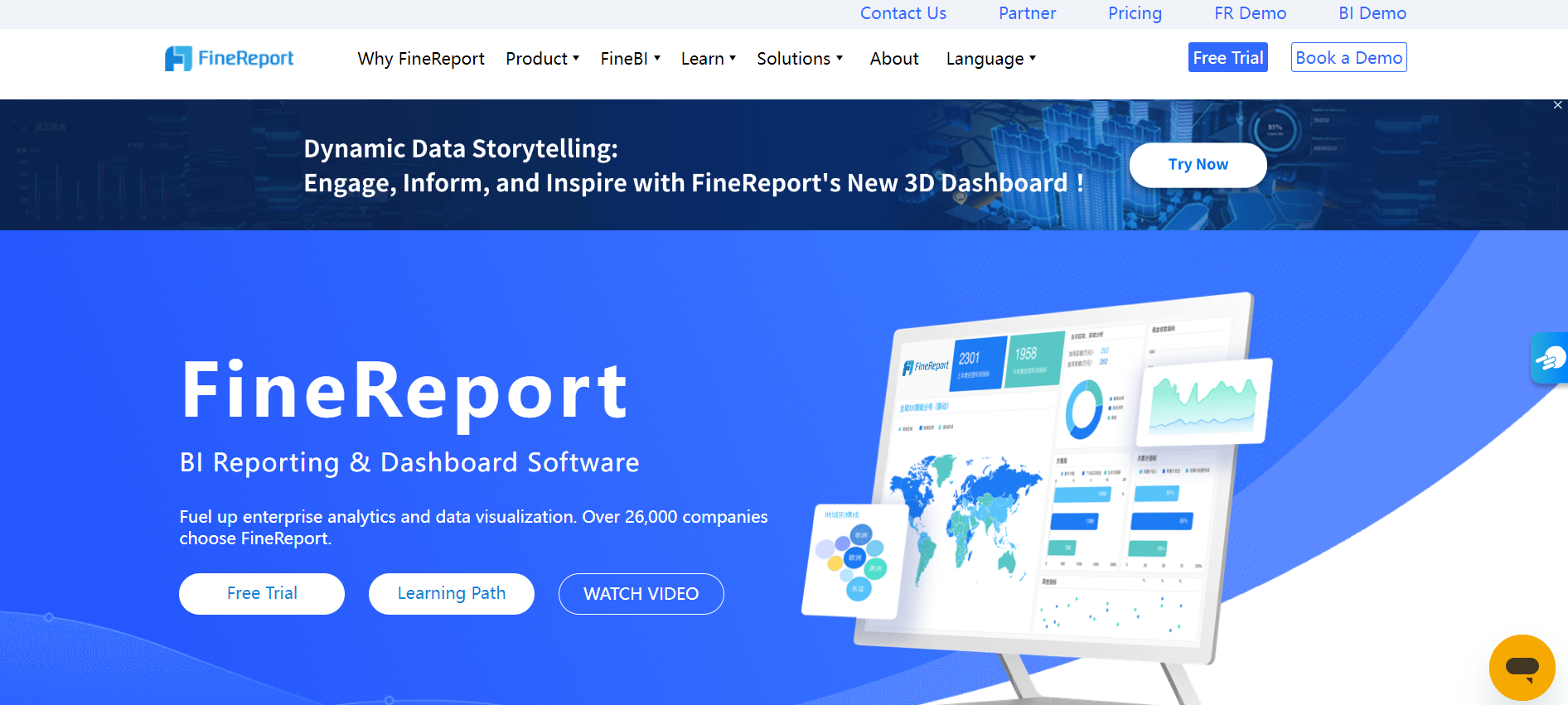
Task: Click the FineReport logo icon
Action: pyautogui.click(x=178, y=58)
